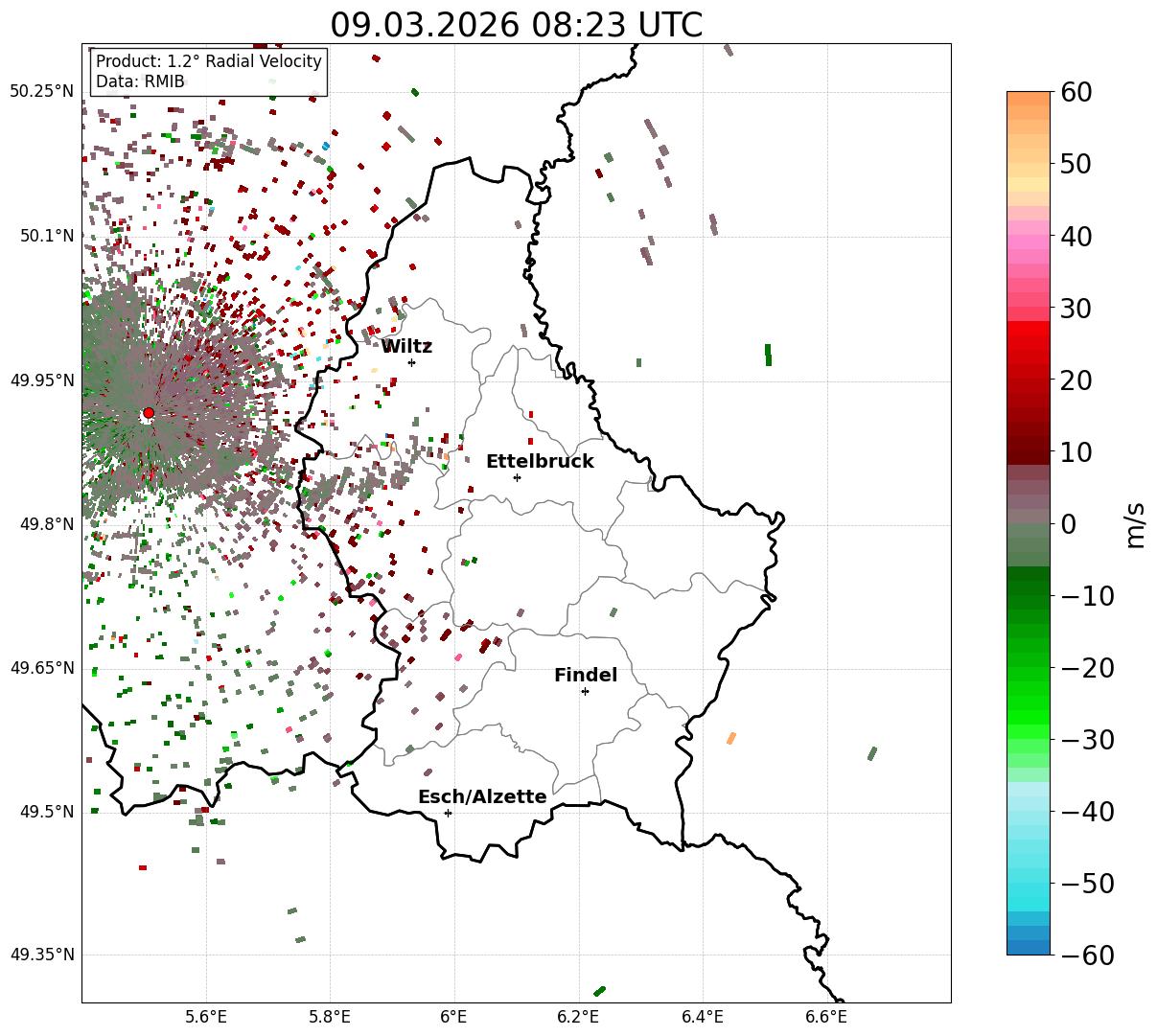Click colorbar tick label 50
This screenshot has height=1036, width=1157.
1076,164
